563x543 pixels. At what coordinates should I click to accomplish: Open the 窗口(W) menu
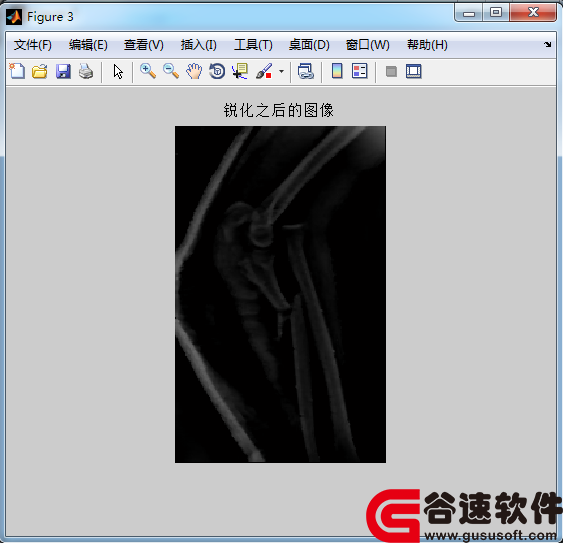(x=368, y=45)
